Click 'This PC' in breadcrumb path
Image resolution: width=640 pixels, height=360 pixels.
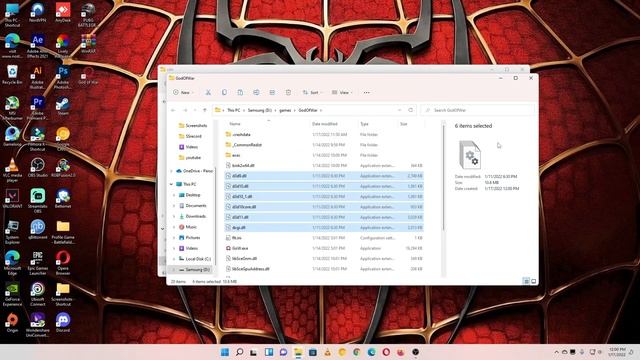click(233, 110)
